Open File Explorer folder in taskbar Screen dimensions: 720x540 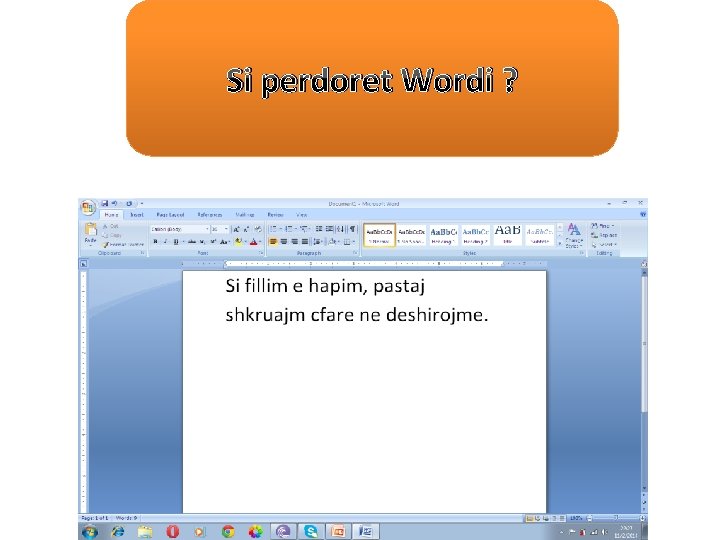click(x=145, y=531)
